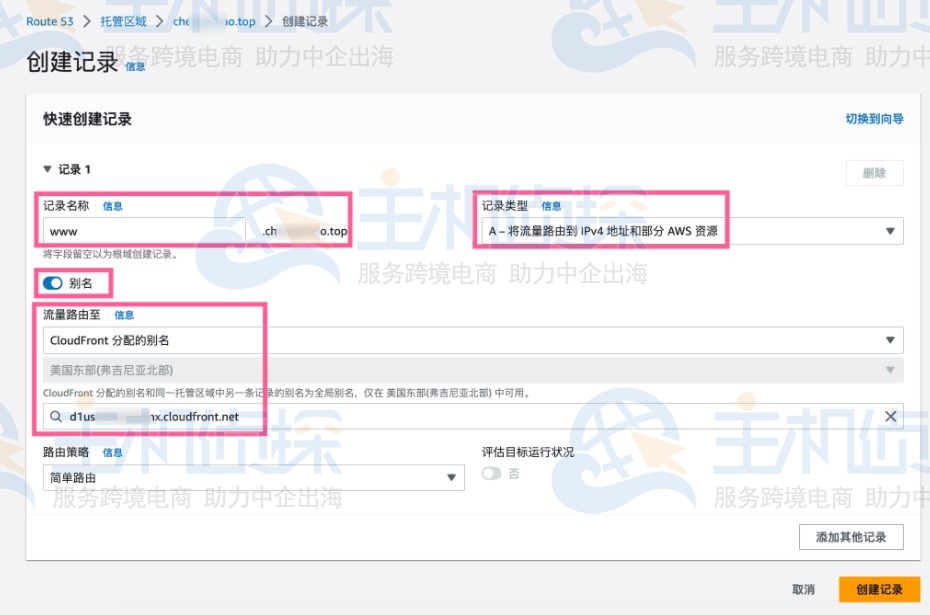Click the 创建记录 button
This screenshot has height=615, width=930.
click(877, 590)
